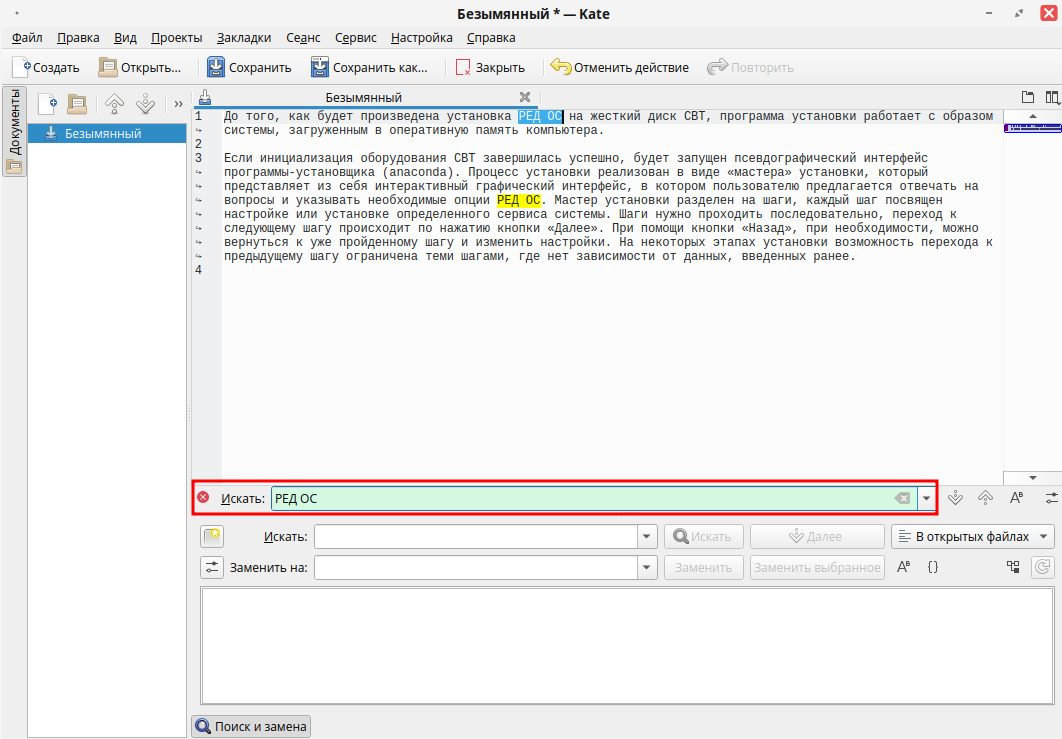Expand hidden Documents toolbar items via chevron
Screen dimensions: 1062x739
178,103
